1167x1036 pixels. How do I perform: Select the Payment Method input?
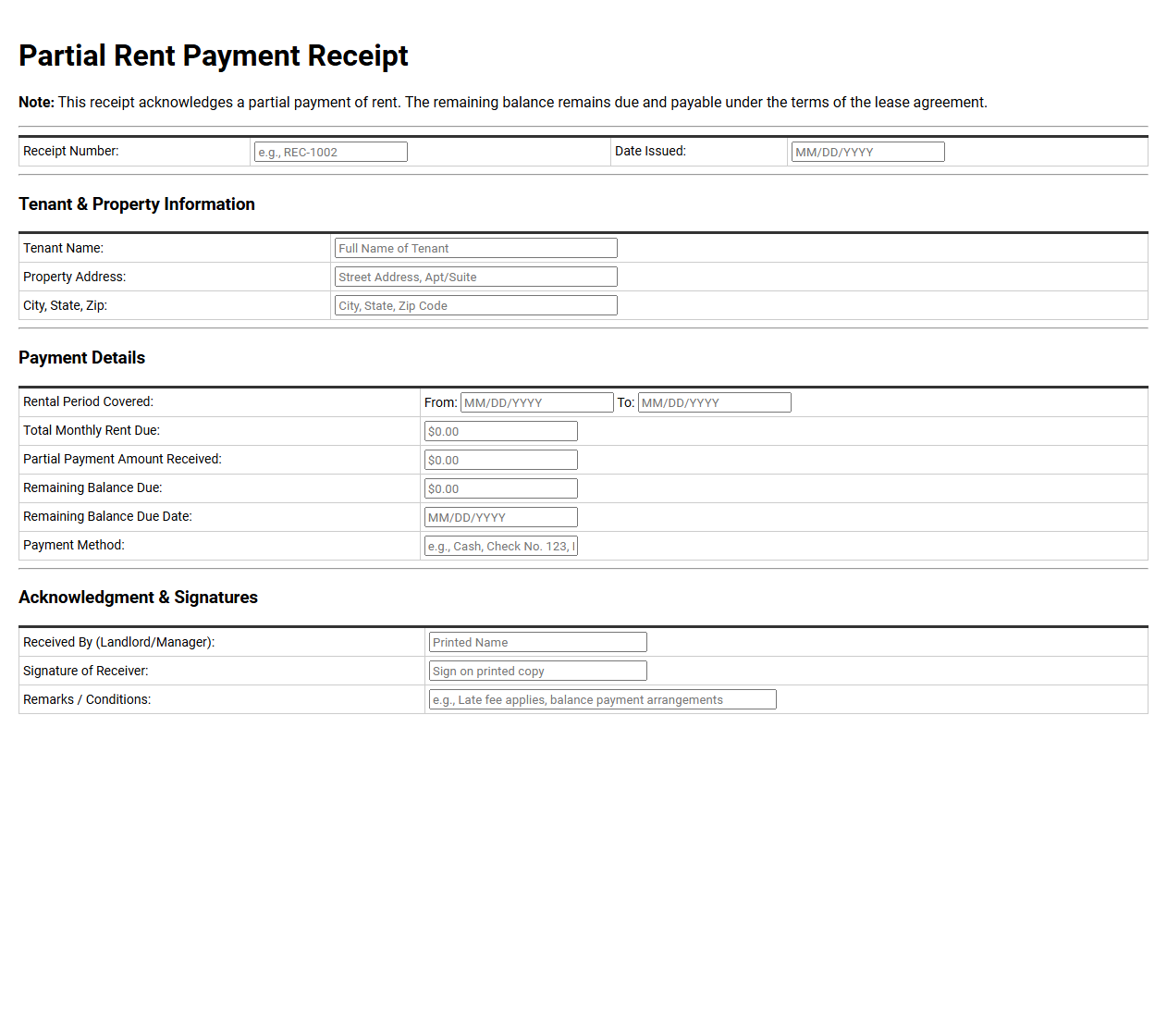point(501,546)
